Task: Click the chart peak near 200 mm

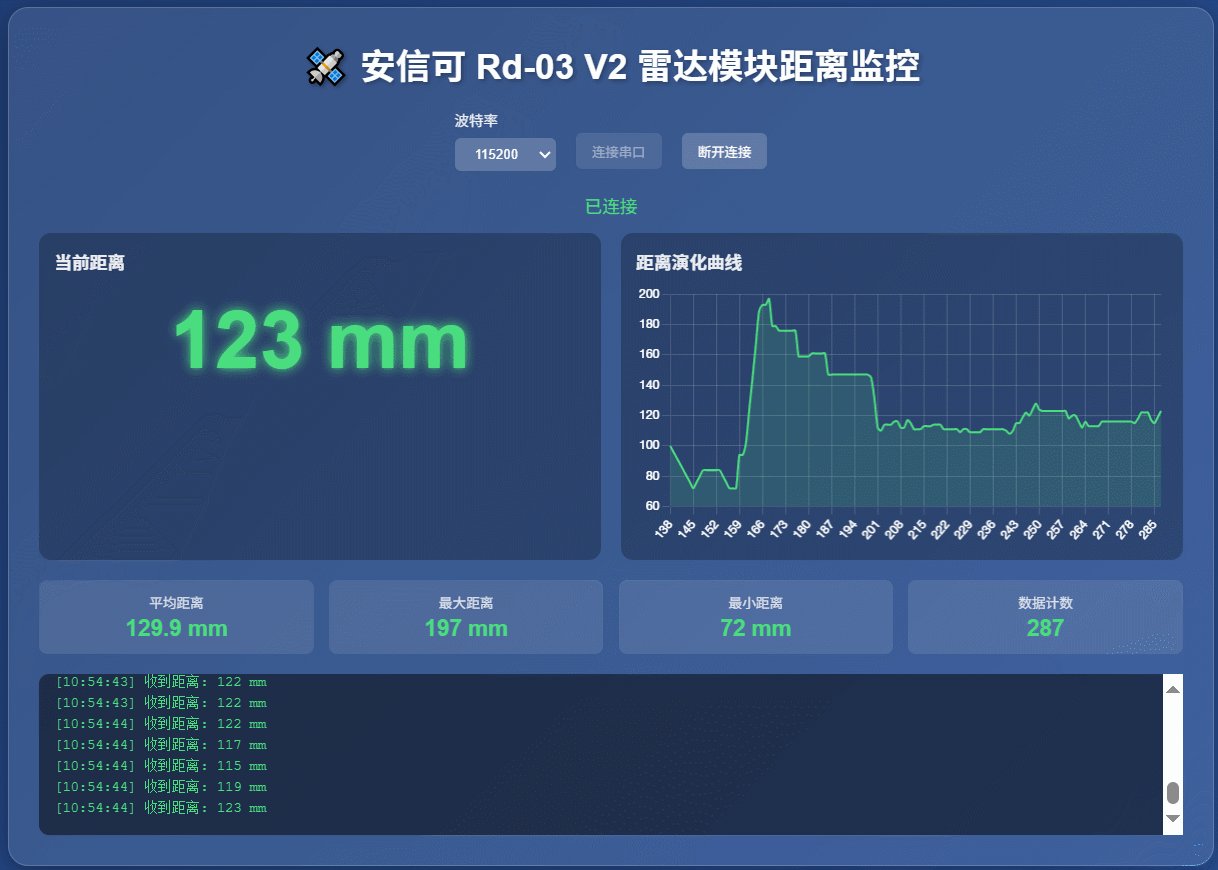Action: click(768, 299)
